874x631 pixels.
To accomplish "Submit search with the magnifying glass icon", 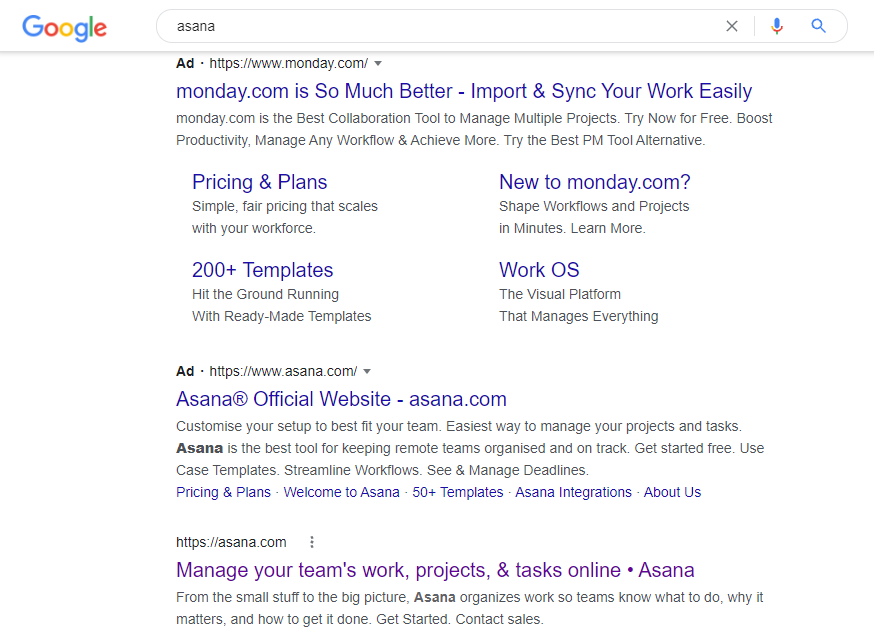I will [818, 26].
